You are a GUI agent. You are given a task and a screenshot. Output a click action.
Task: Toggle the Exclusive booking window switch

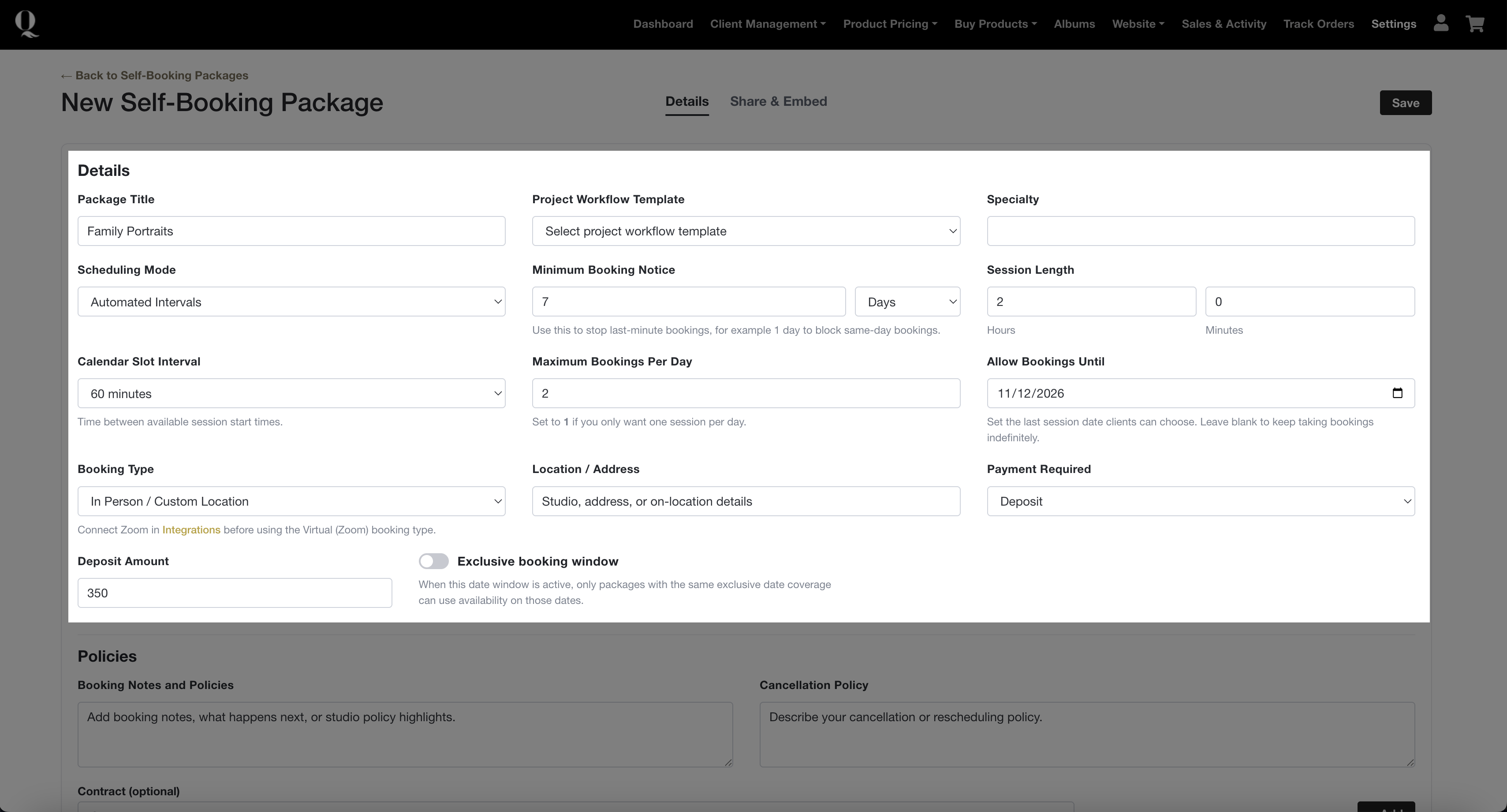[x=433, y=561]
